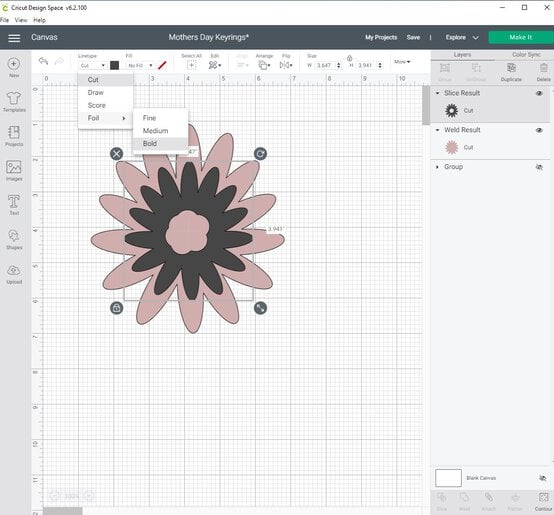This screenshot has height=515, width=554.
Task: Choose Cut in the linetype menu
Action: click(x=106, y=80)
